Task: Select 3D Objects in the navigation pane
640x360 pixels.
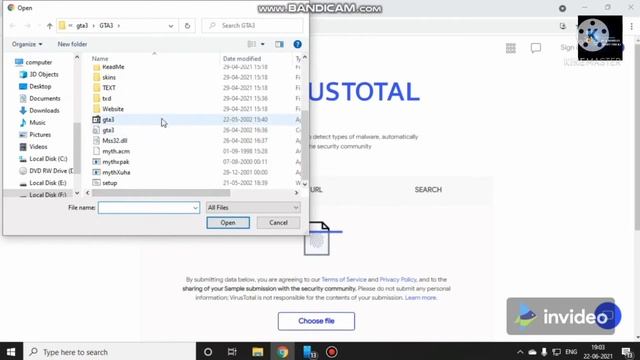Action: click(x=39, y=74)
